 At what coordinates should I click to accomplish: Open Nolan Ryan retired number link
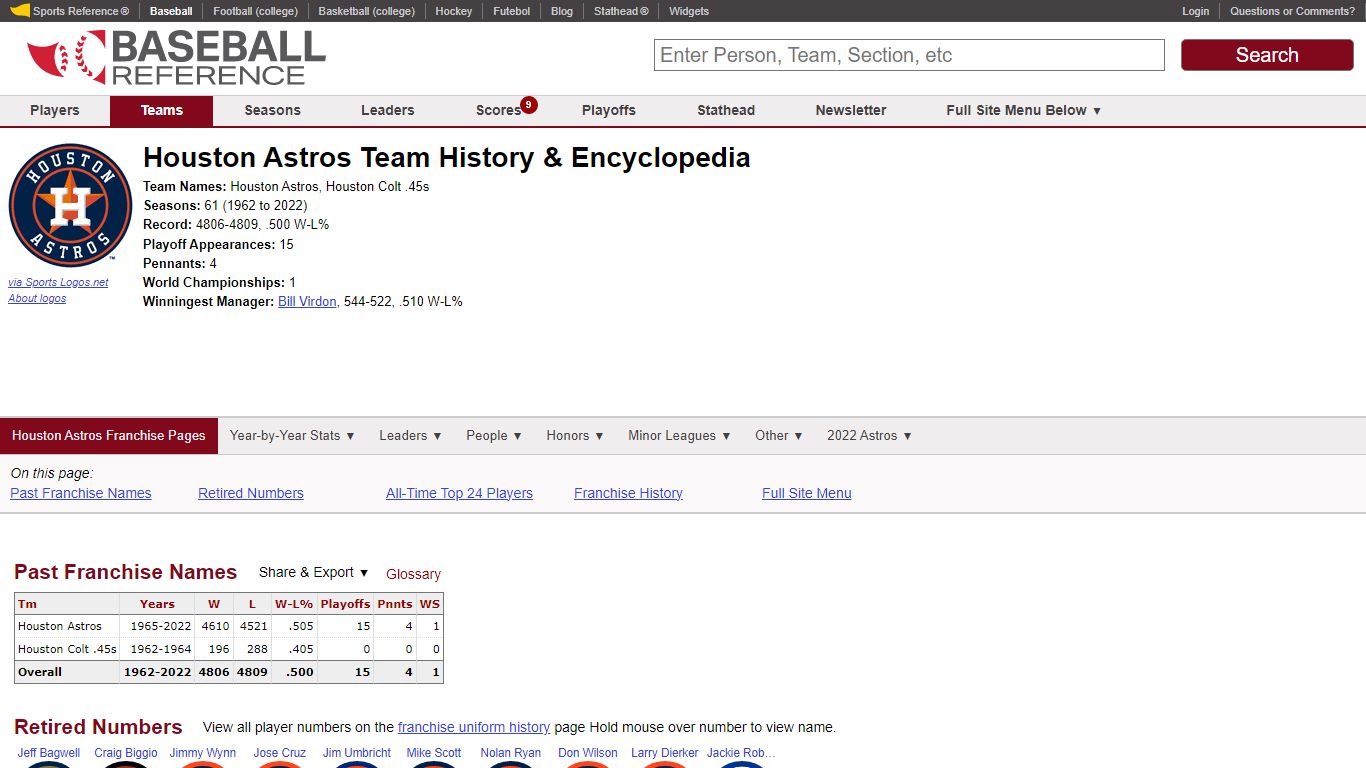click(x=511, y=753)
